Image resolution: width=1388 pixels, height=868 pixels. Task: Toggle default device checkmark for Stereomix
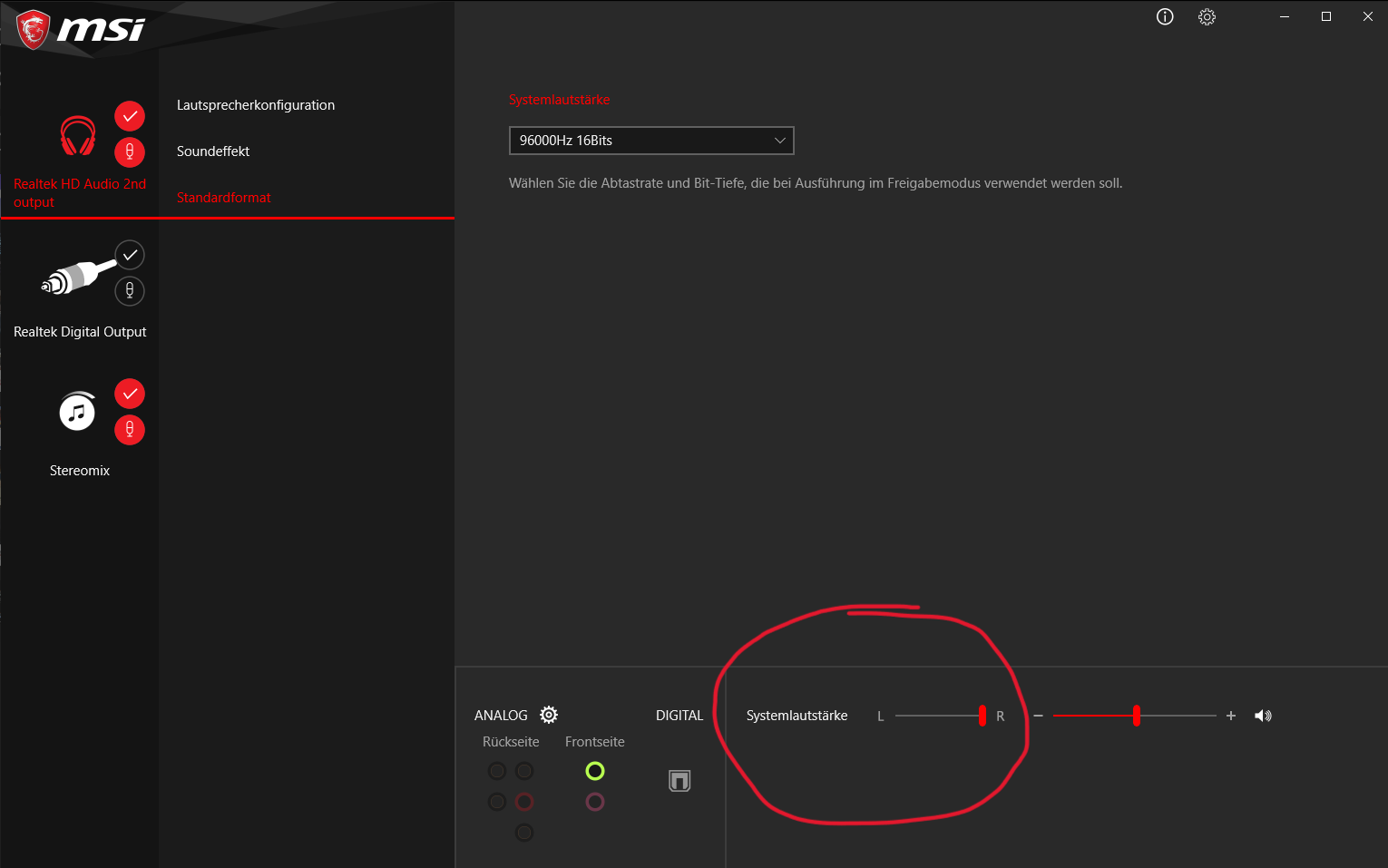point(130,394)
